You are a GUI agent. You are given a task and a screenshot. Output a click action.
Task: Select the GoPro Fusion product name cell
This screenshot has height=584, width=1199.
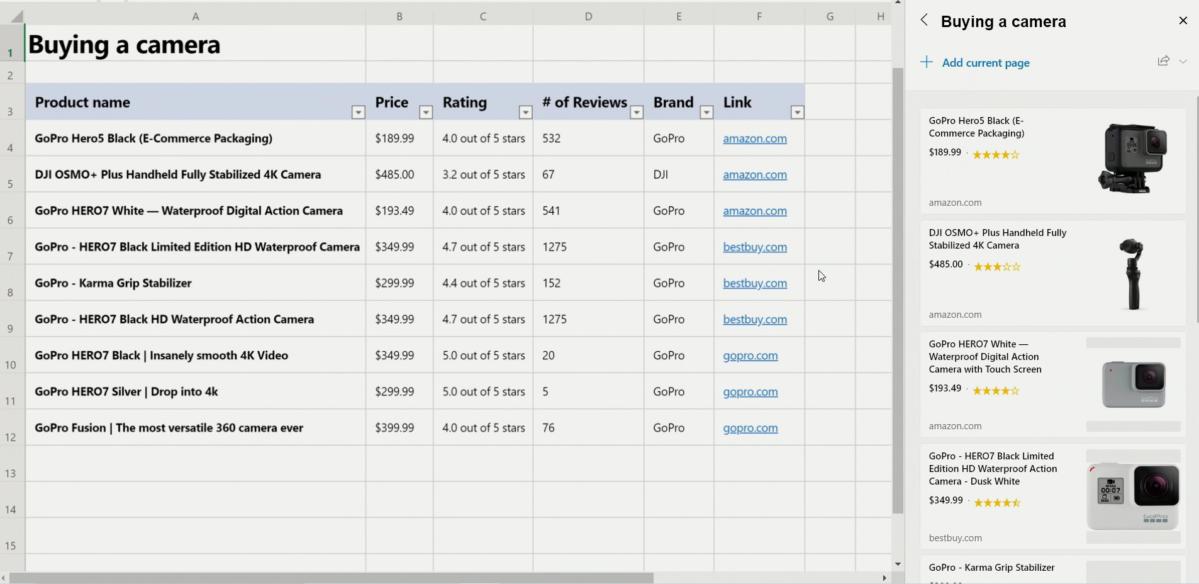tap(196, 427)
